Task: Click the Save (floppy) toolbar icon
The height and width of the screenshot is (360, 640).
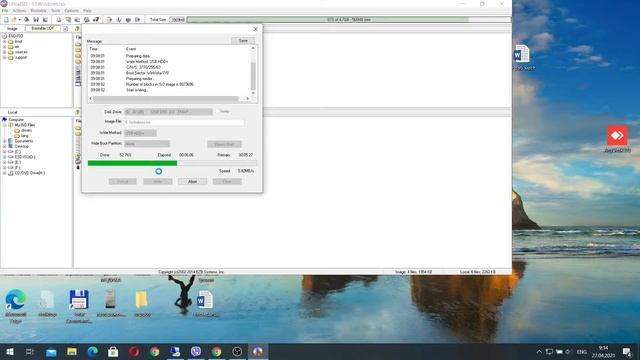Action: [x=36, y=20]
